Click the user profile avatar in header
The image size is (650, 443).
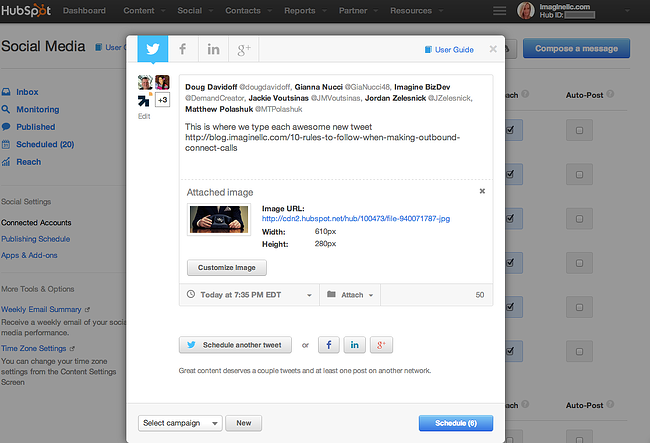tap(526, 11)
